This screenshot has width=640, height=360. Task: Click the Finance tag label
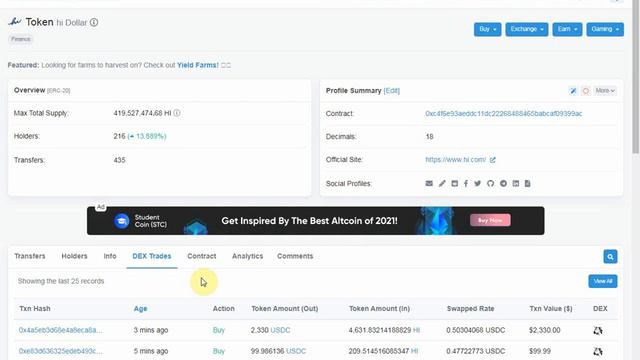[21, 39]
